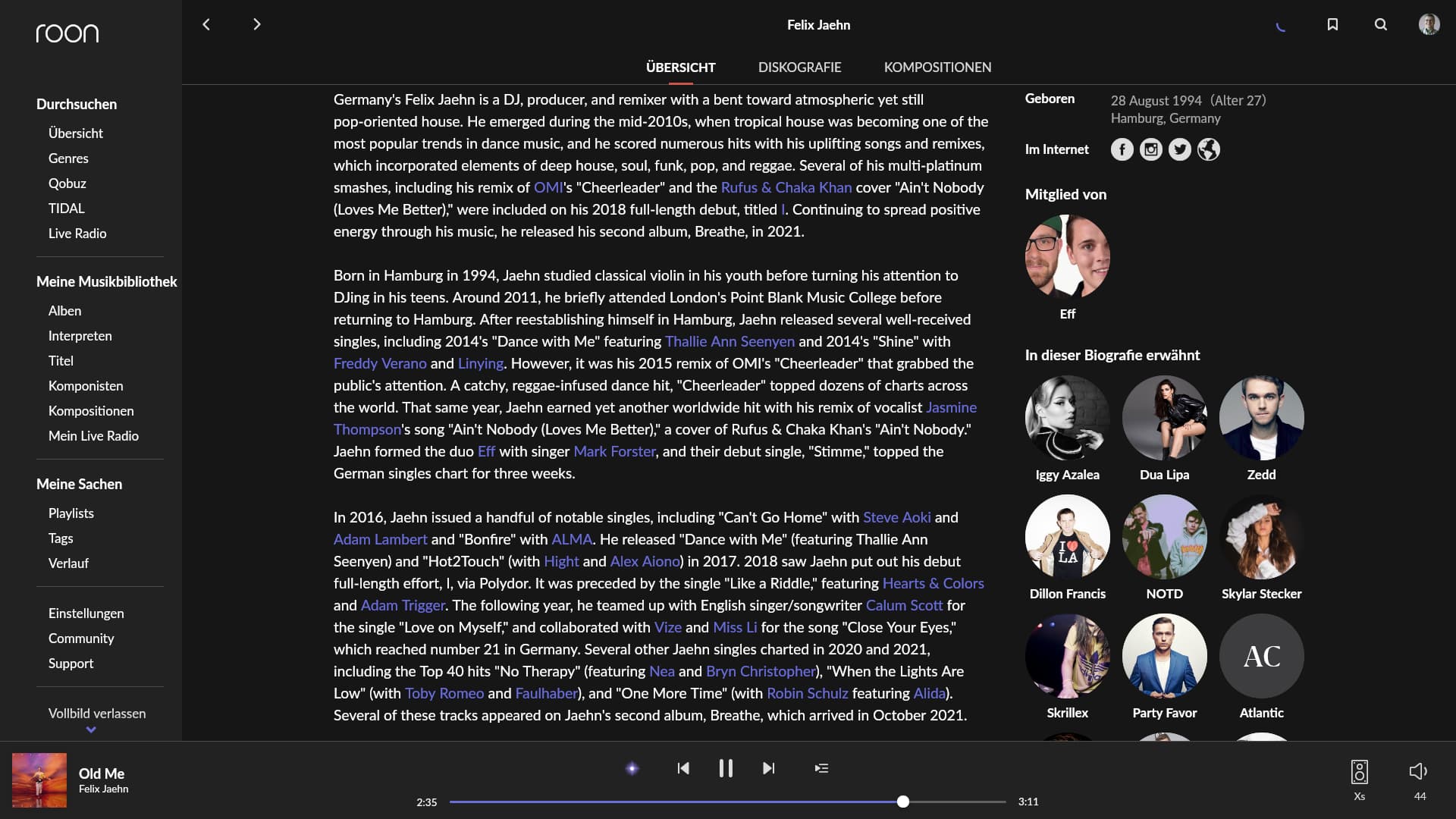Click the Roon logo
The width and height of the screenshot is (1456, 819).
pos(67,33)
